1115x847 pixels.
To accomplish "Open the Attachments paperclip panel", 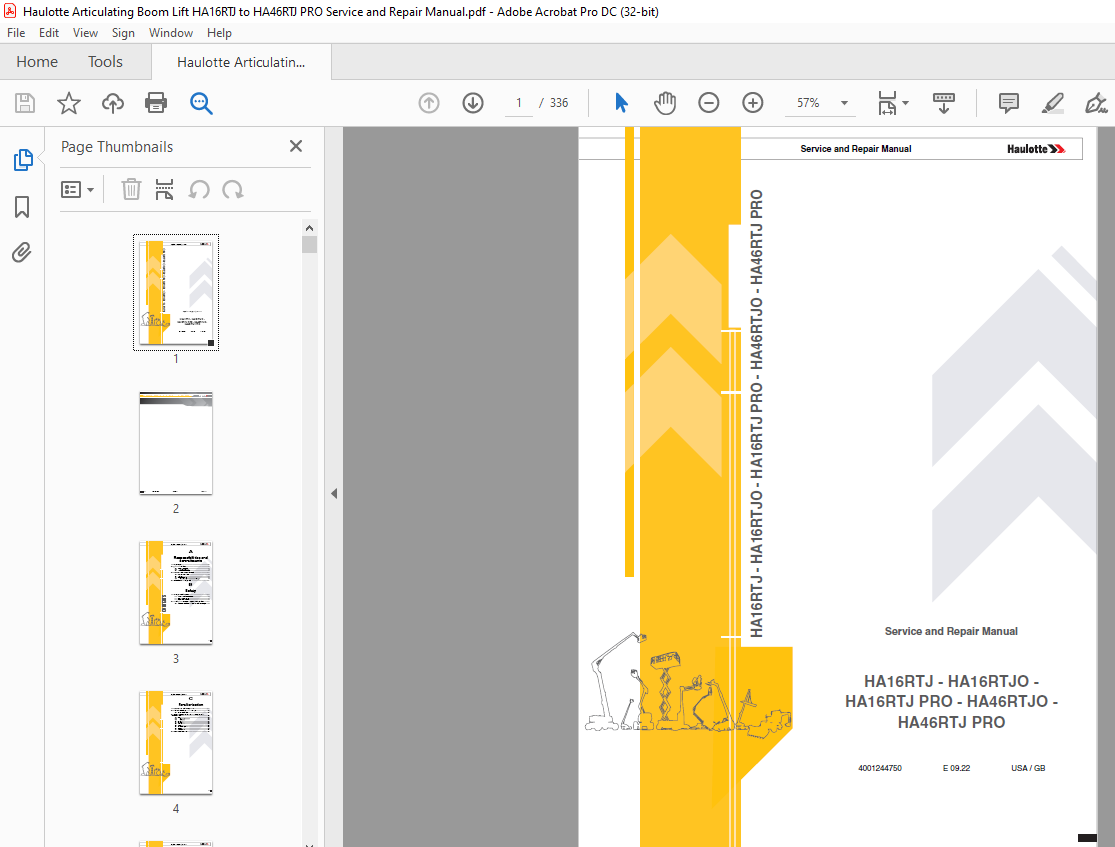I will point(22,252).
